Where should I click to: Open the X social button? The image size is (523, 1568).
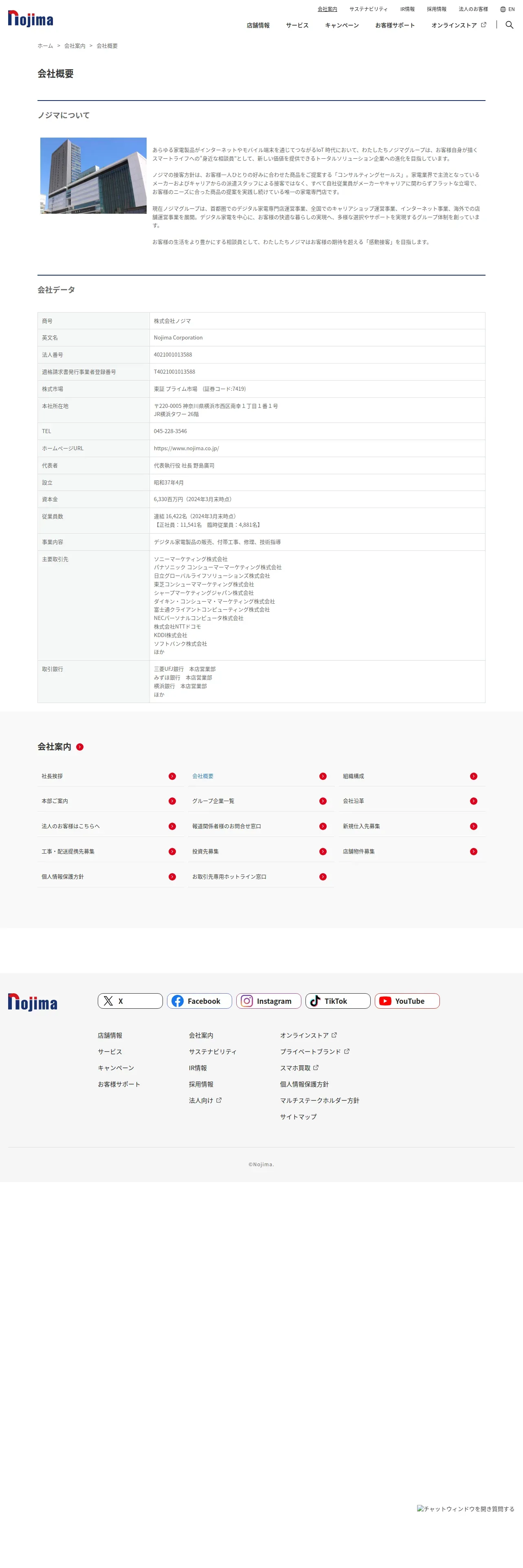(130, 1001)
